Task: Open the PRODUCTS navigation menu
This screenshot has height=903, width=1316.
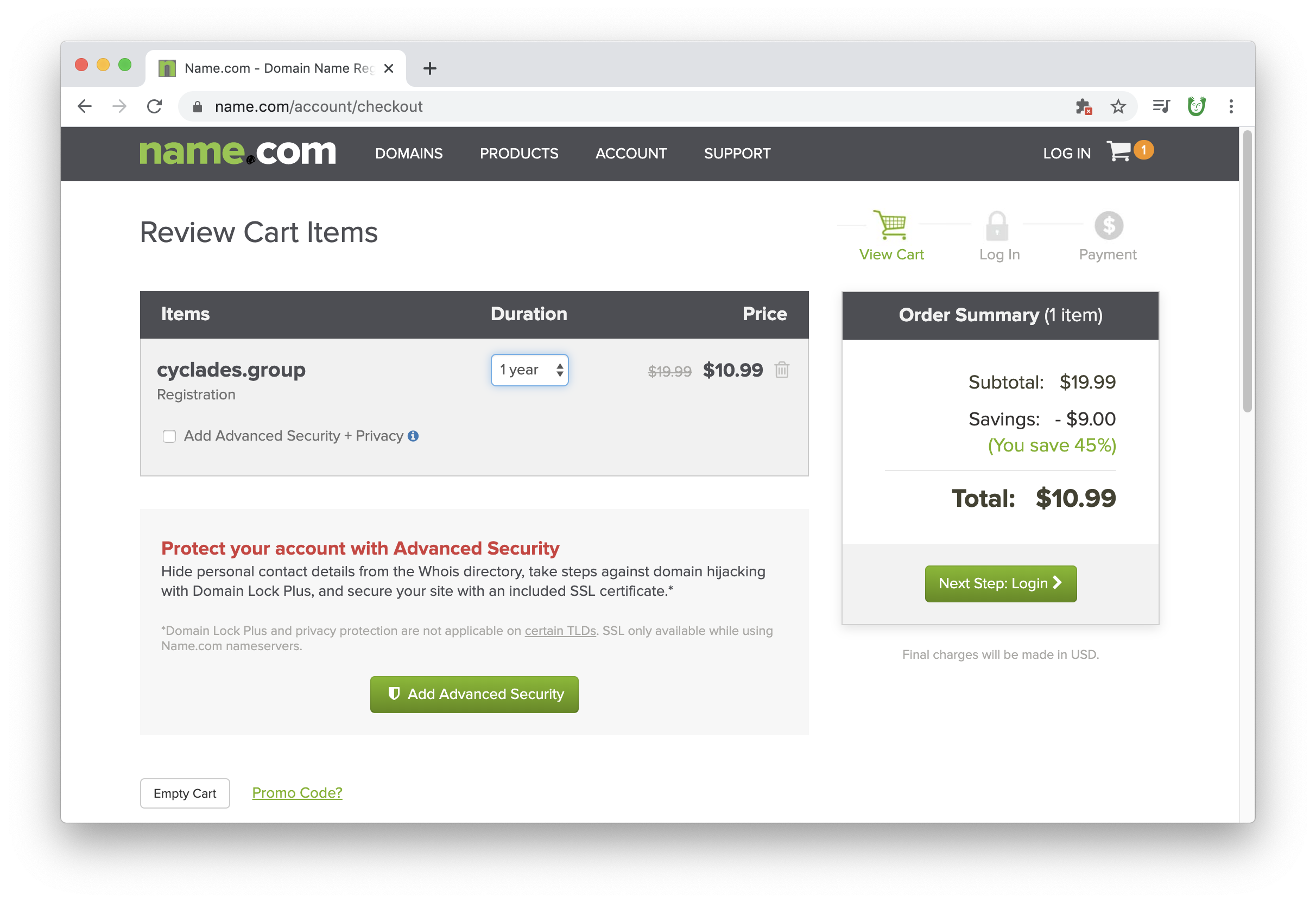Action: [518, 154]
